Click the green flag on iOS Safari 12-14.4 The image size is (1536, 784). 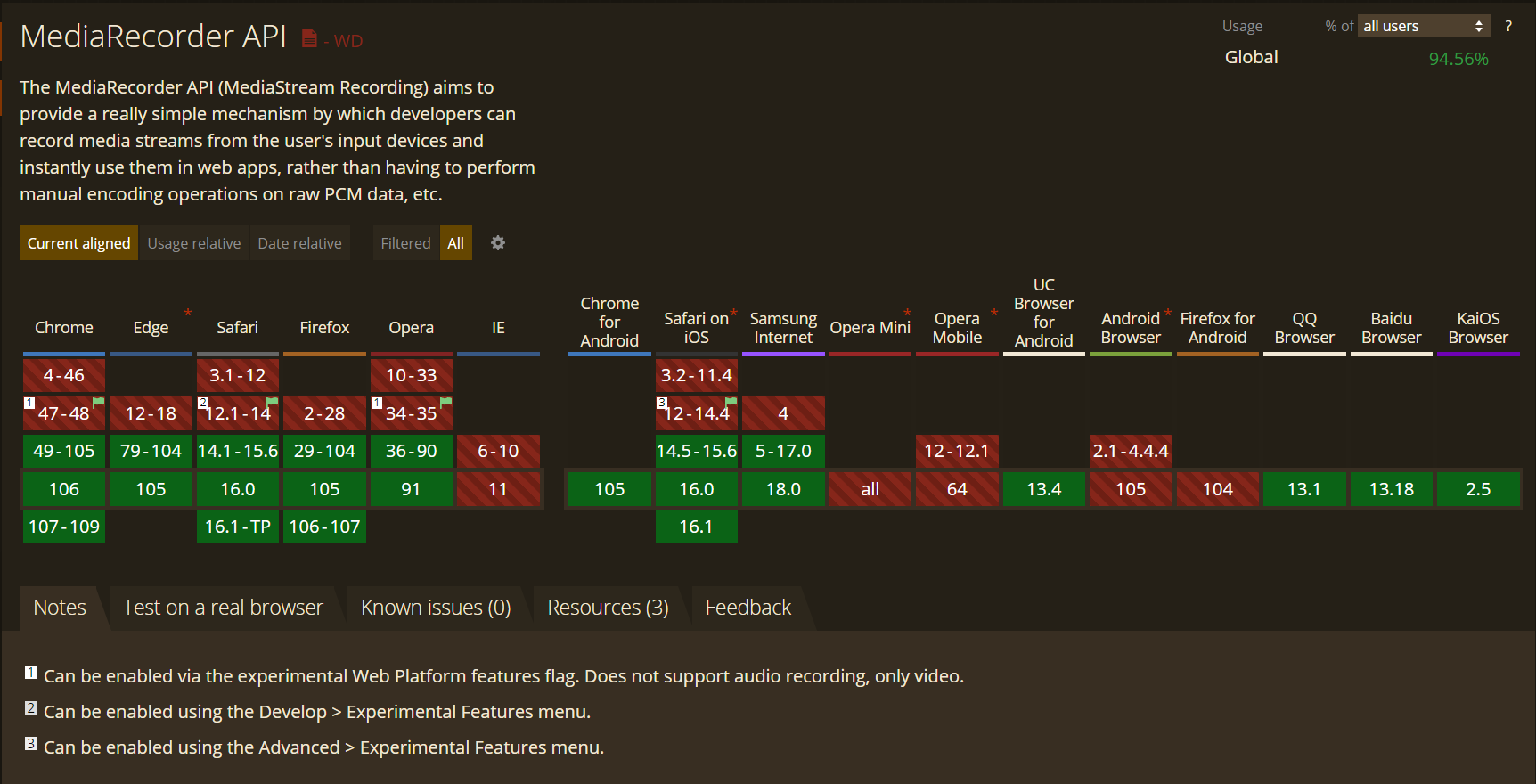coord(731,402)
